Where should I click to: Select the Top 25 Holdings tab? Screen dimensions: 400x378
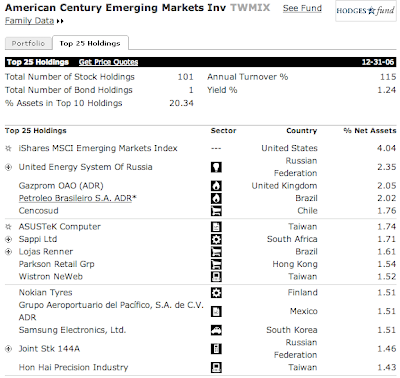coord(90,43)
